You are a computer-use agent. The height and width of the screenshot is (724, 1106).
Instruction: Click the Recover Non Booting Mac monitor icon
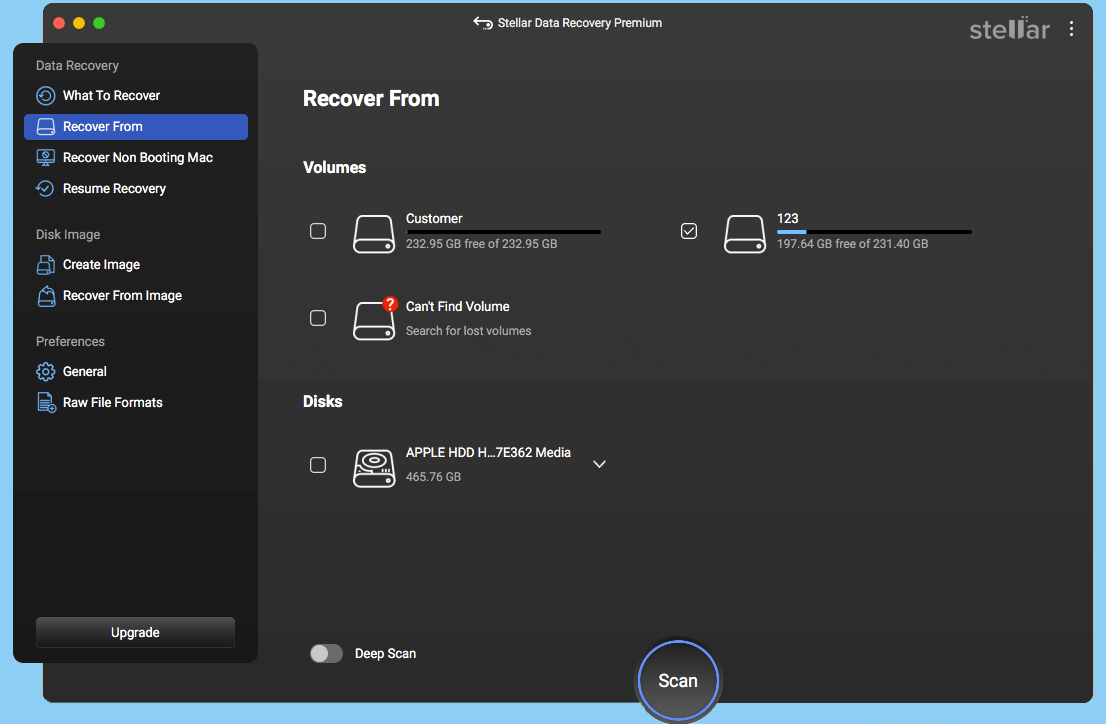(46, 157)
